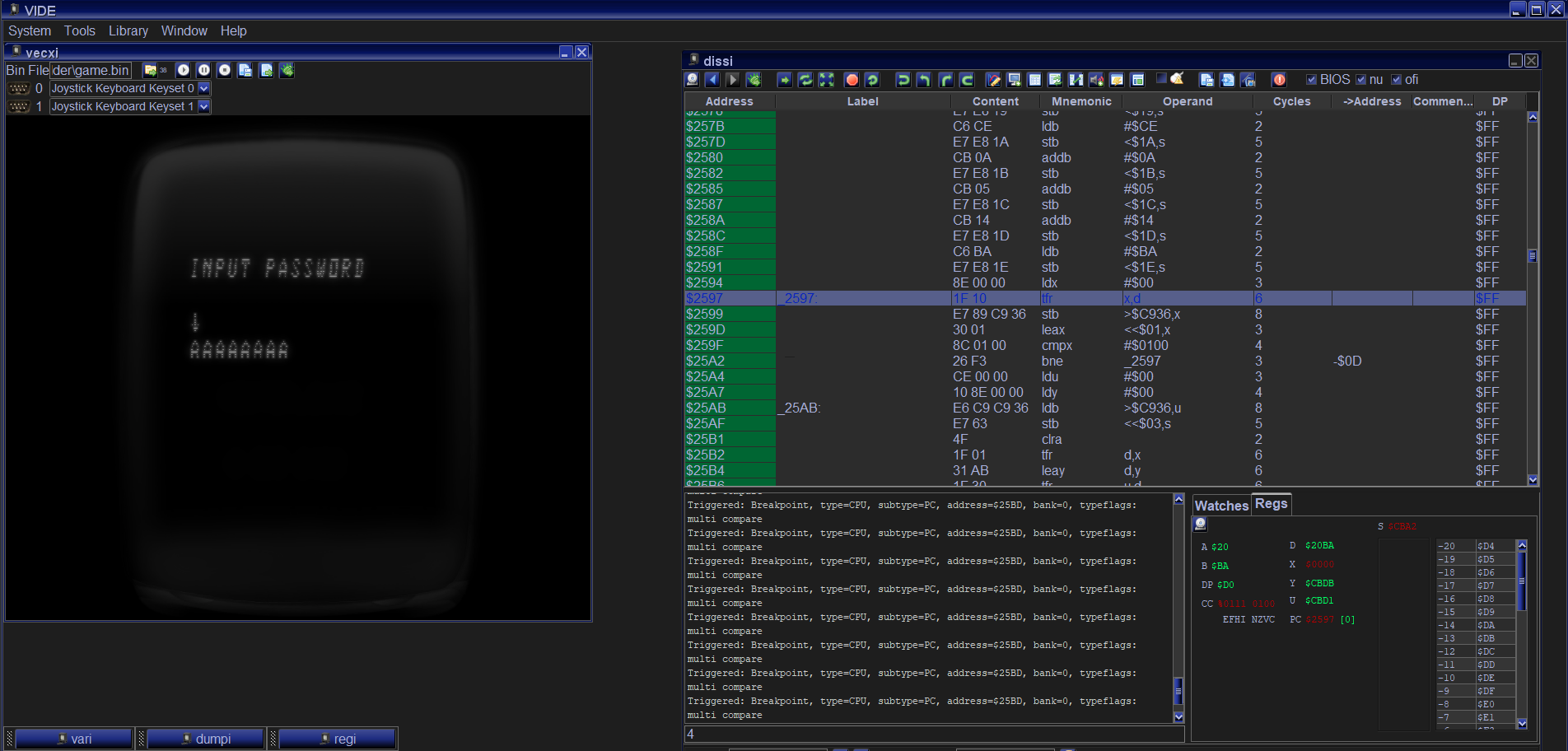This screenshot has width=1568, height=751.
Task: Save disassembly with the document disk icon
Action: click(x=1206, y=80)
